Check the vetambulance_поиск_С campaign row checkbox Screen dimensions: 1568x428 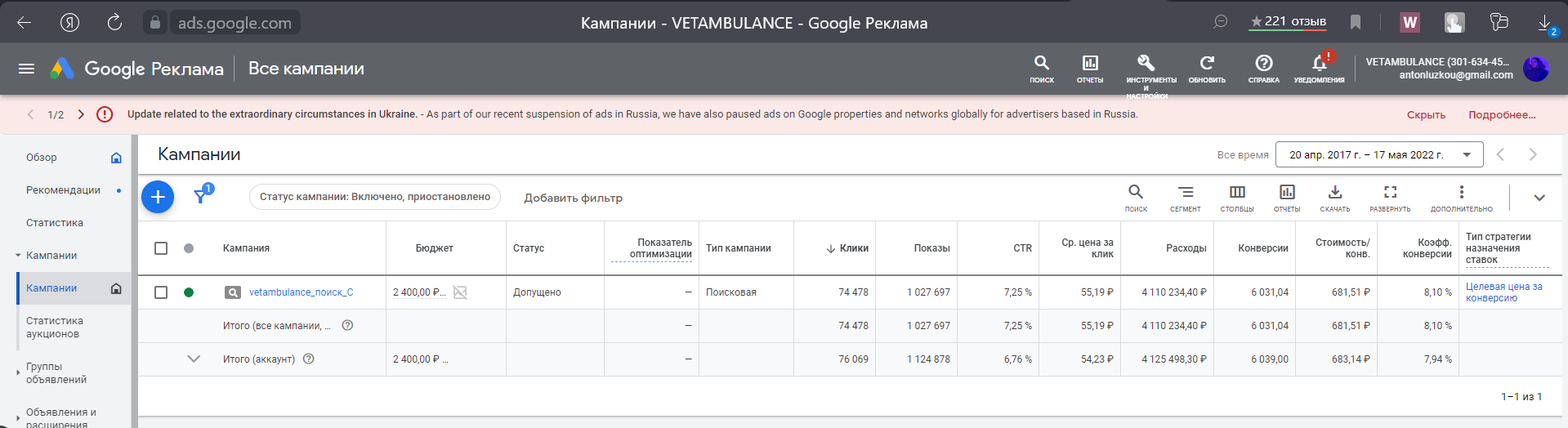[161, 292]
